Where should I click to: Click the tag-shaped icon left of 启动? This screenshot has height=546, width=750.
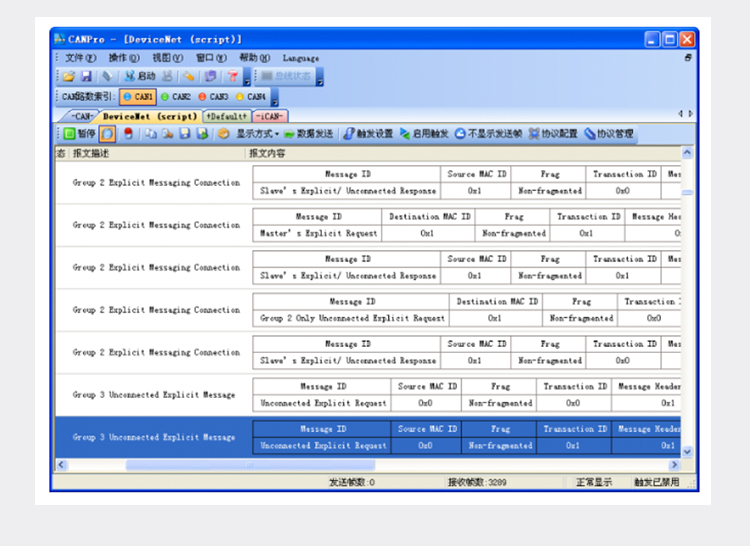108,76
